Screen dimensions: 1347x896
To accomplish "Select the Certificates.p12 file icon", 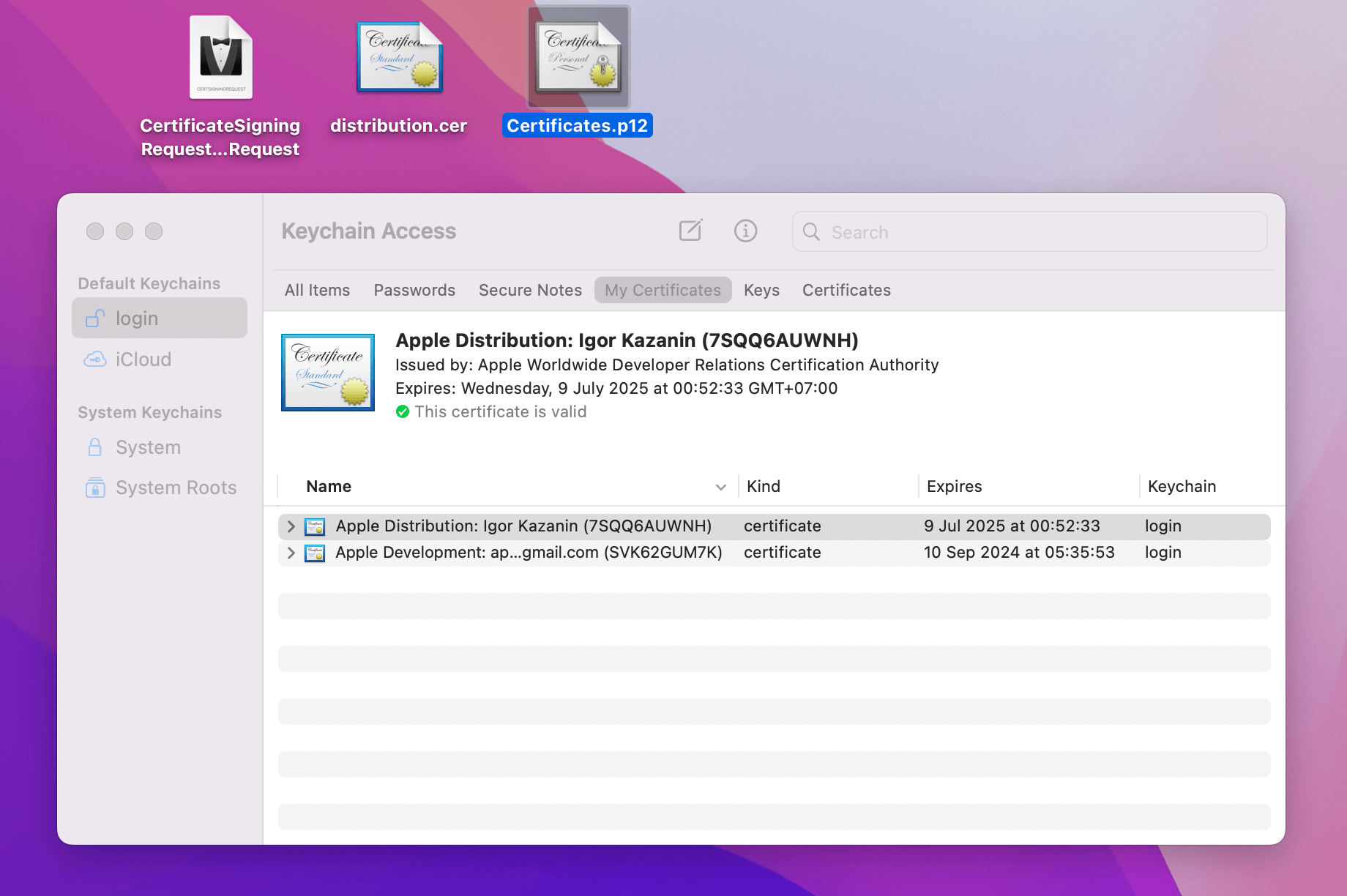I will (x=578, y=57).
